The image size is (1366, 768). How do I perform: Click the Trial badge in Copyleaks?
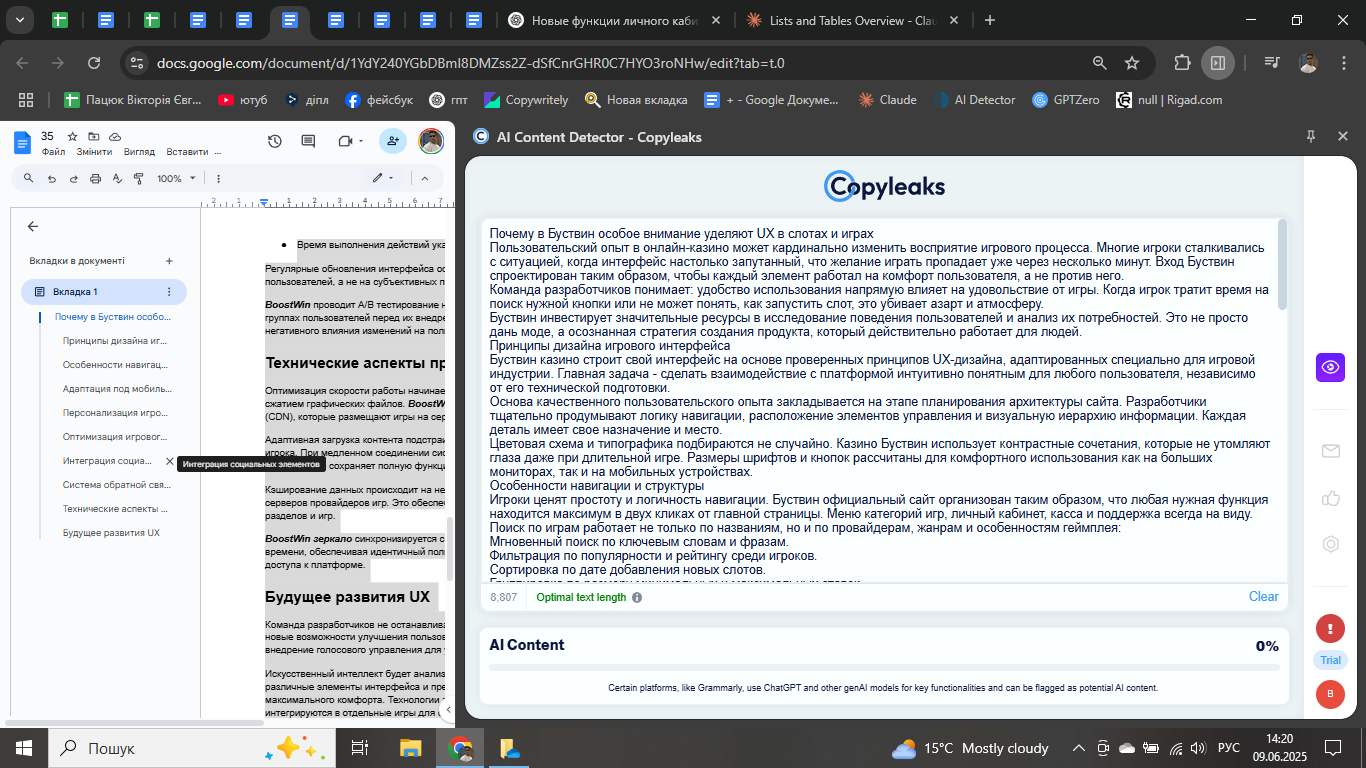click(x=1330, y=660)
